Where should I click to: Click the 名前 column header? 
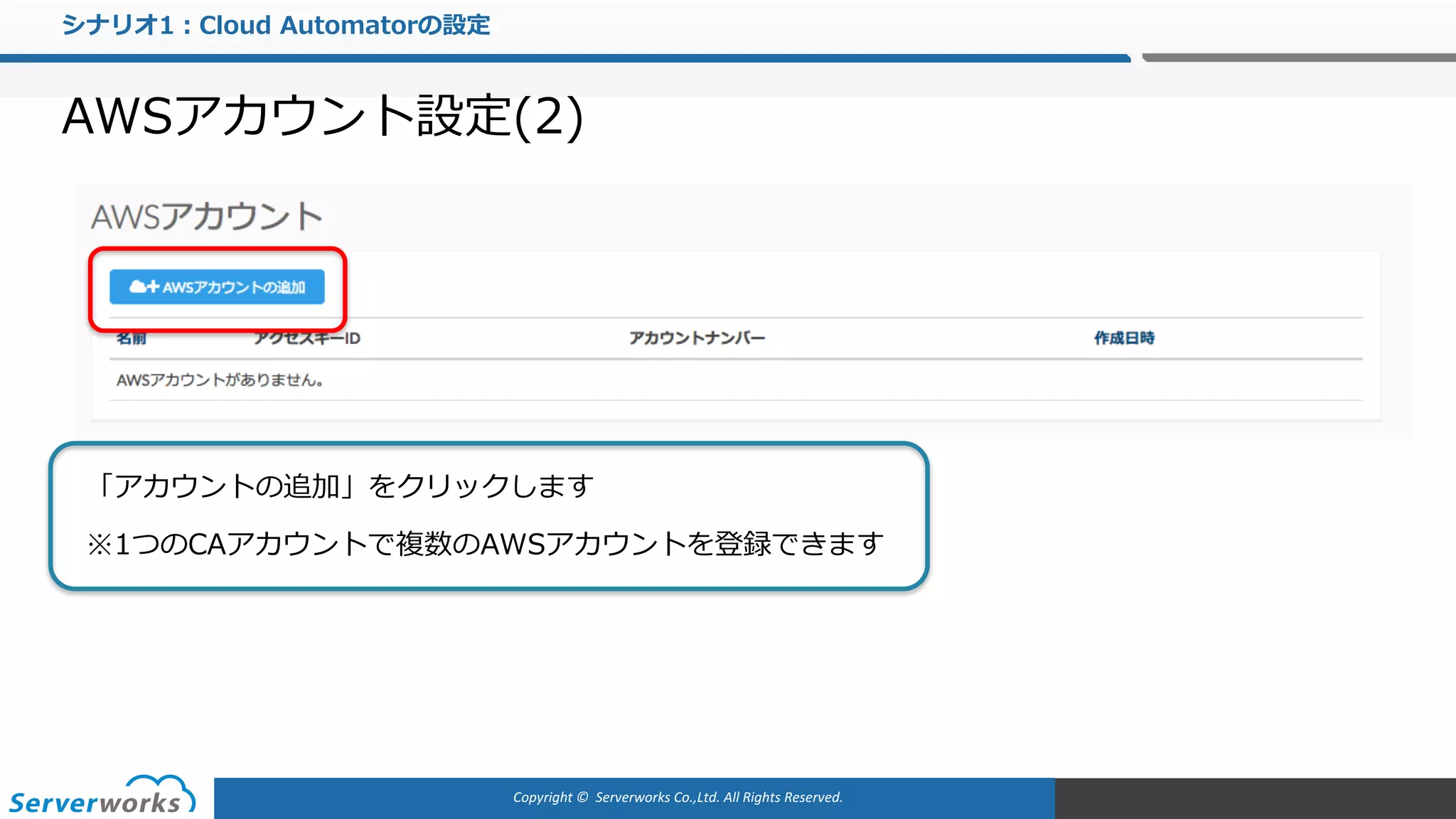[x=132, y=339]
